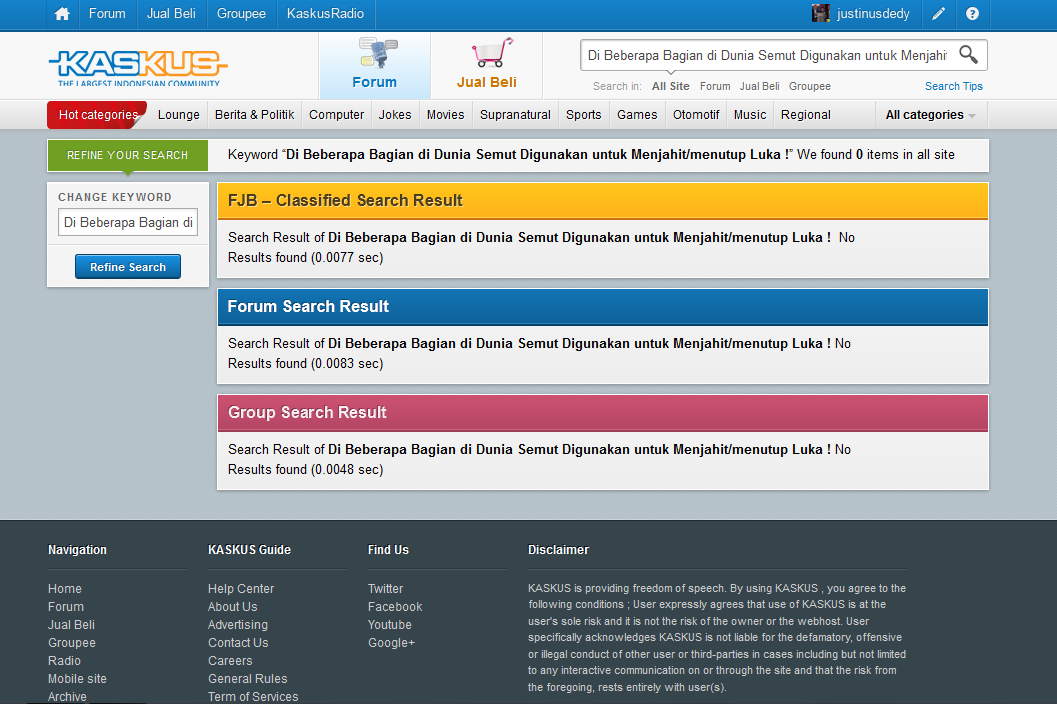Image resolution: width=1057 pixels, height=704 pixels.
Task: Open the Jual Beli shopping cart section
Action: click(487, 65)
